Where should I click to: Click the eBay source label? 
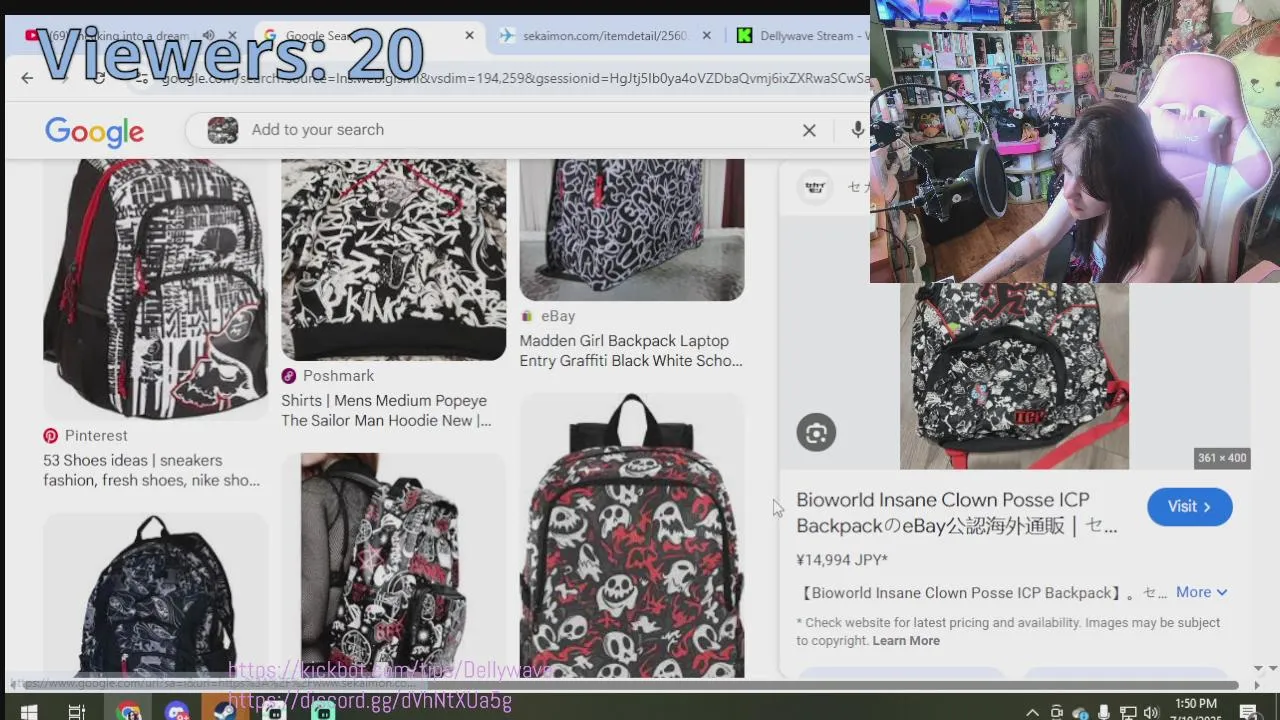(558, 316)
